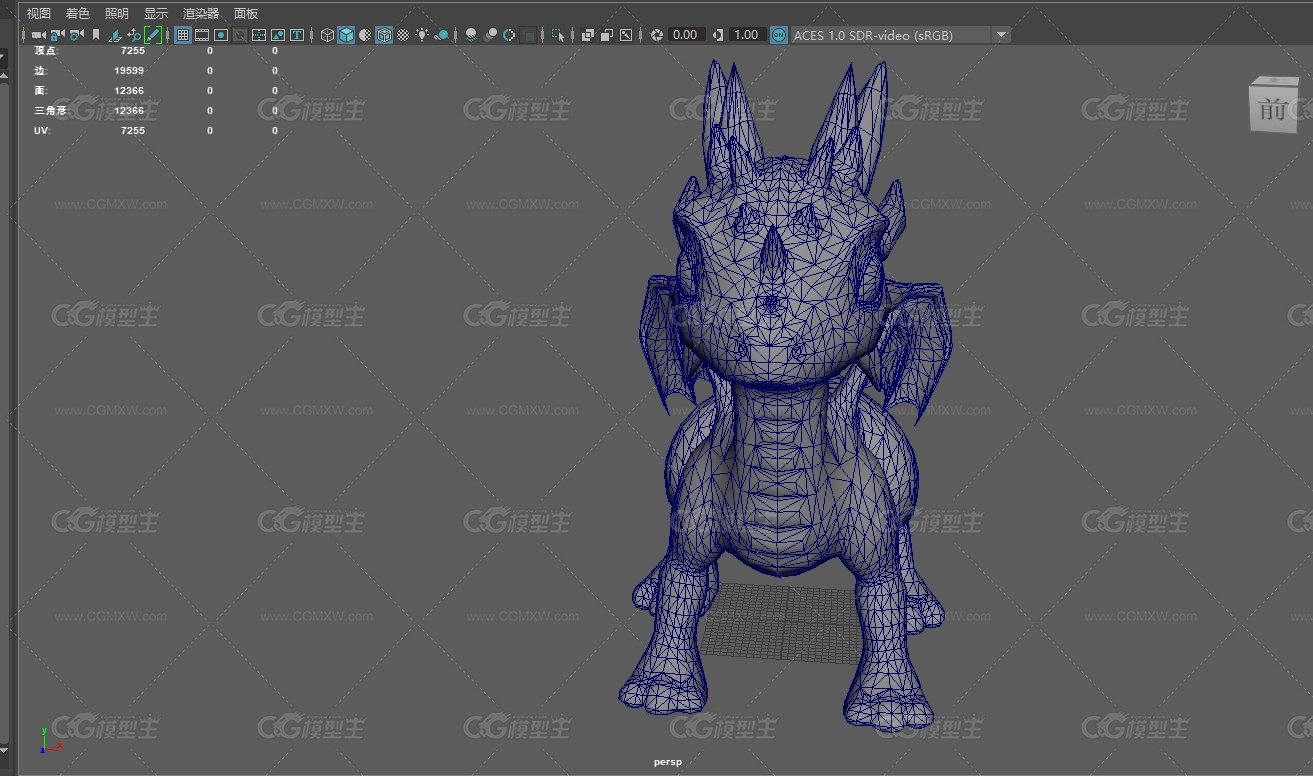Toggle Wireframe on Shaded mode
This screenshot has width=1313, height=776.
(x=384, y=35)
